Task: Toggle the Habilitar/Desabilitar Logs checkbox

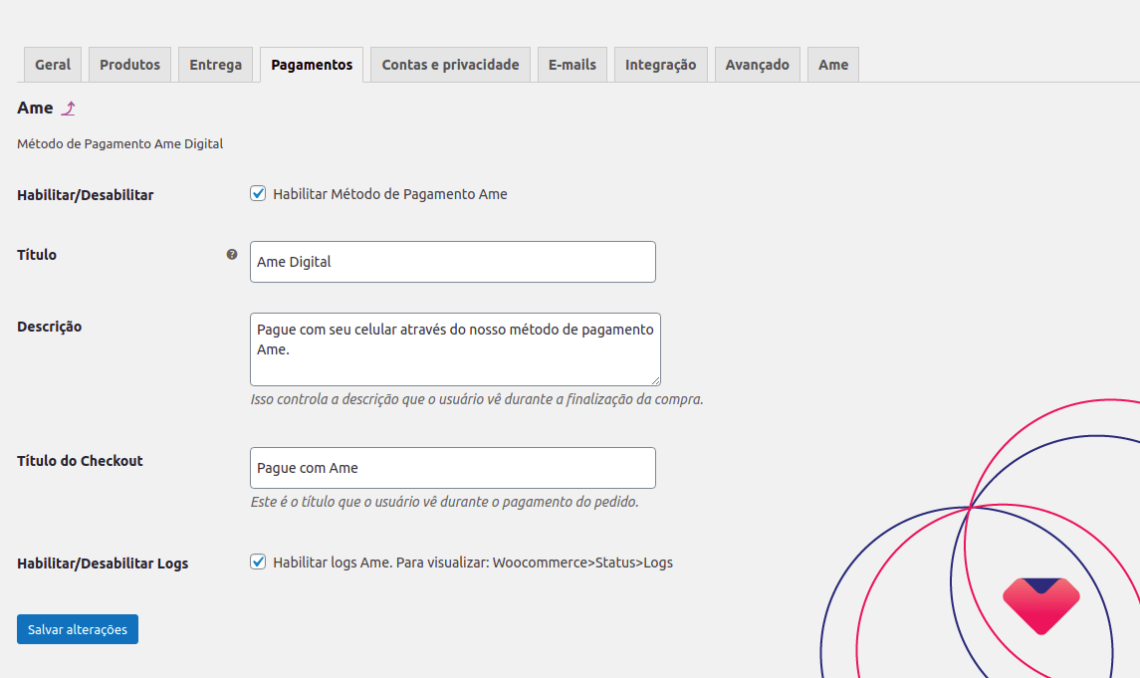Action: tap(258, 563)
